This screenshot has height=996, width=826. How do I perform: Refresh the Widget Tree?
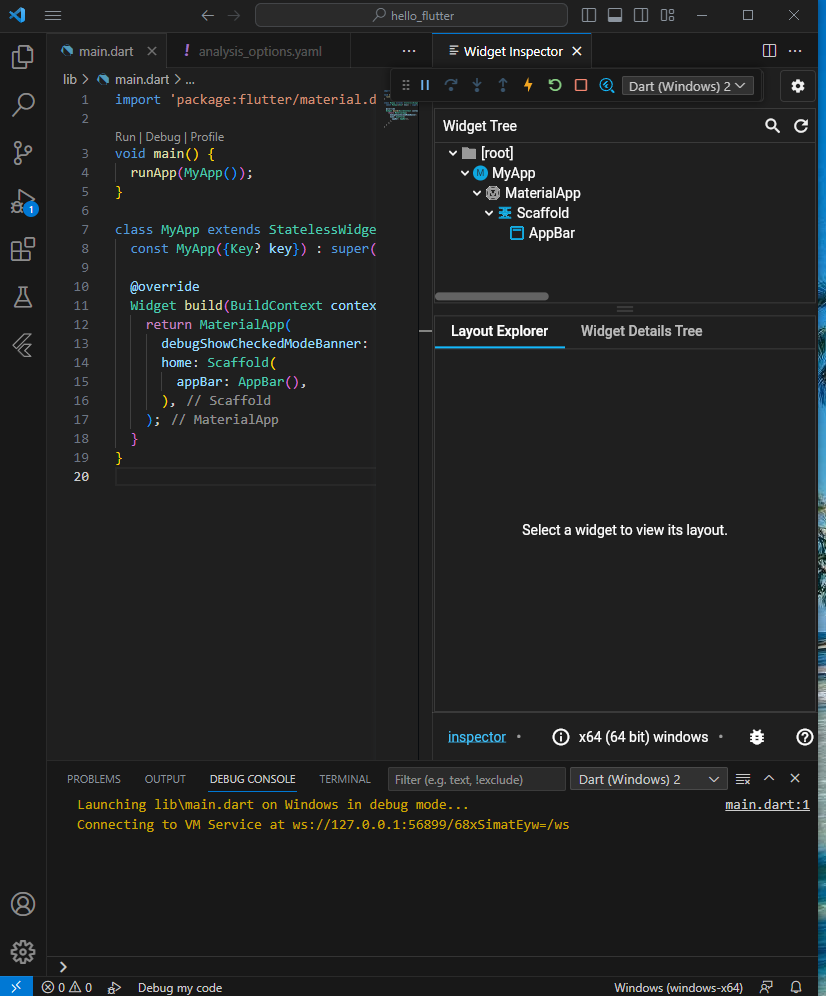(x=801, y=126)
